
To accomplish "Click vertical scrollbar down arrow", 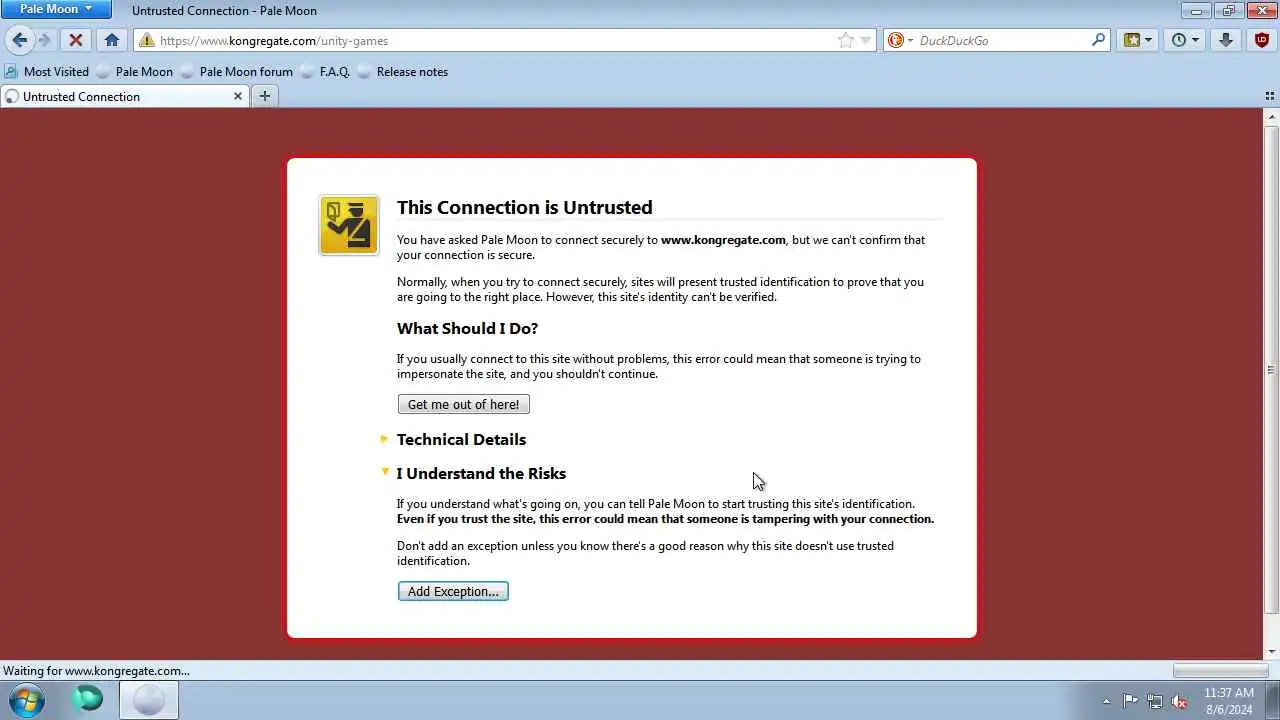I will point(1271,652).
